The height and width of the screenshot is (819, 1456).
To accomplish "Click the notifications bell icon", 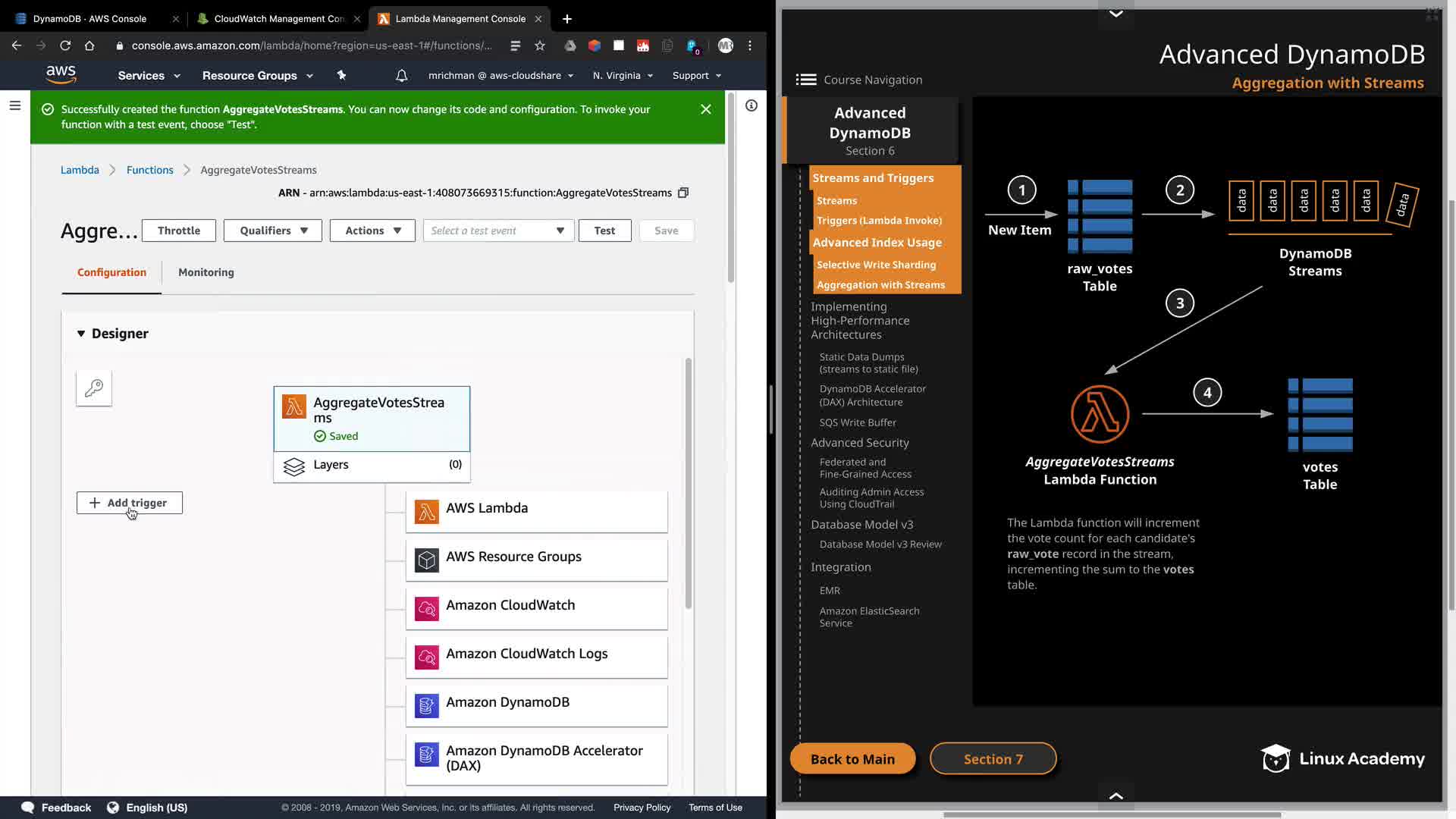I will tap(402, 76).
